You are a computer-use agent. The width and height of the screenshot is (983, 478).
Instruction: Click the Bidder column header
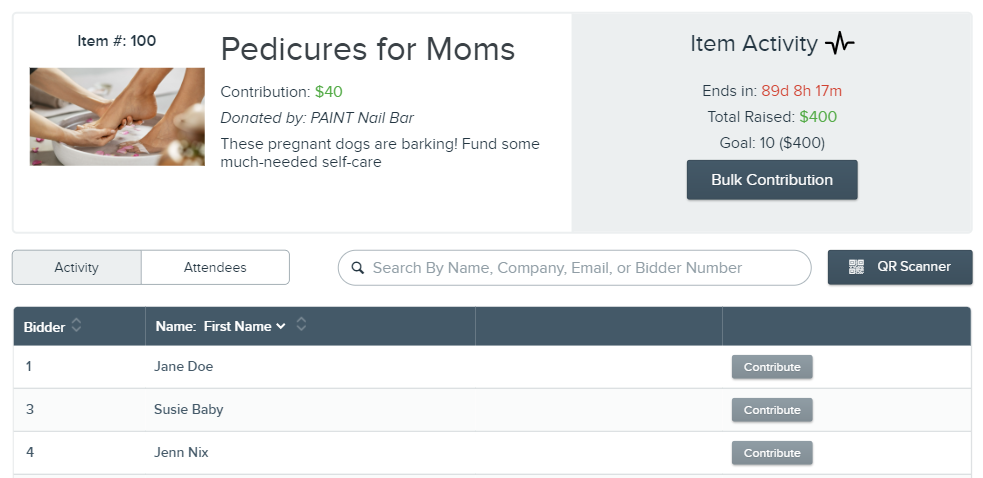45,327
